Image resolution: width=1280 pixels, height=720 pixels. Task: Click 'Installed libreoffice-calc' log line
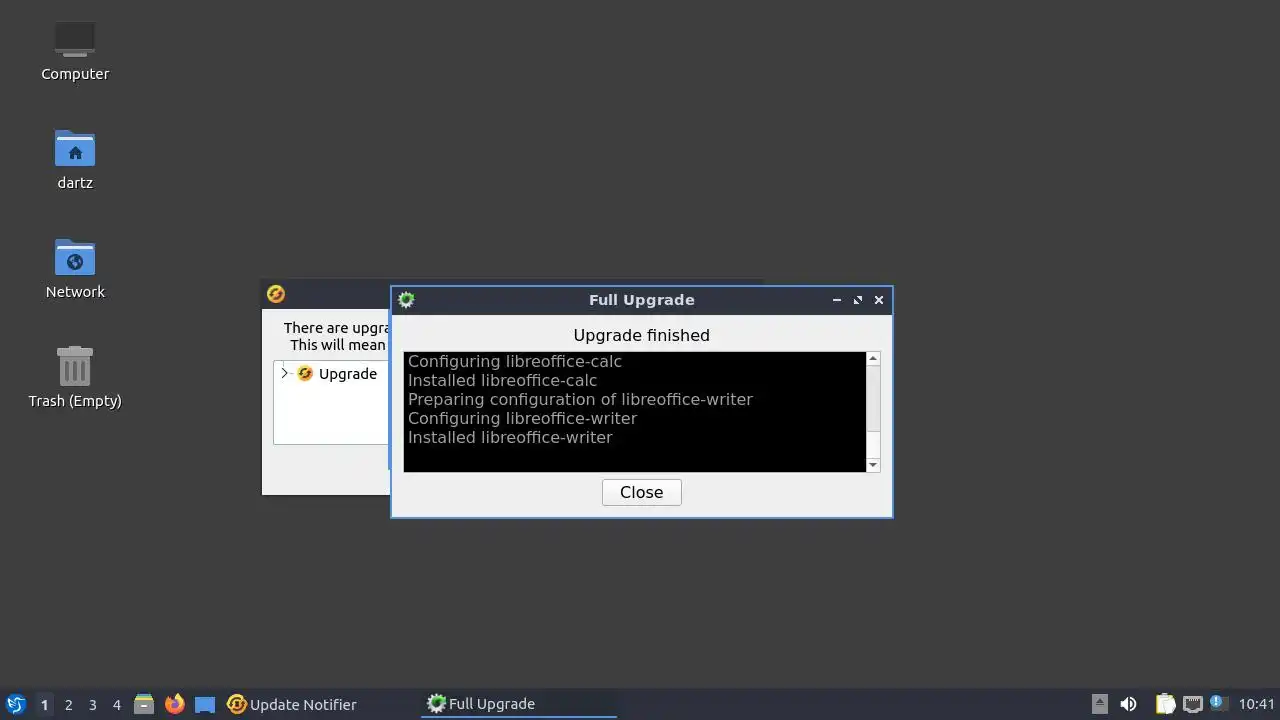[x=502, y=380]
